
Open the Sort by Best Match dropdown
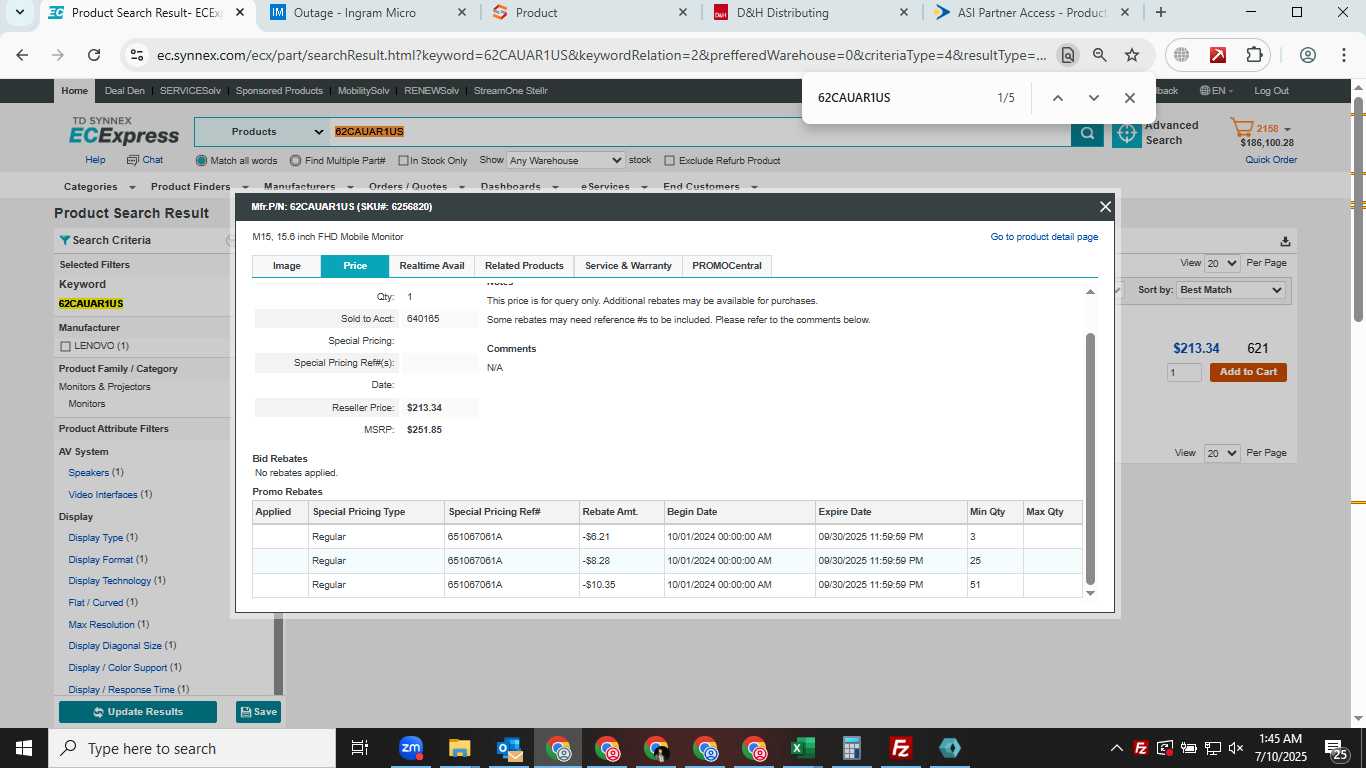1231,290
